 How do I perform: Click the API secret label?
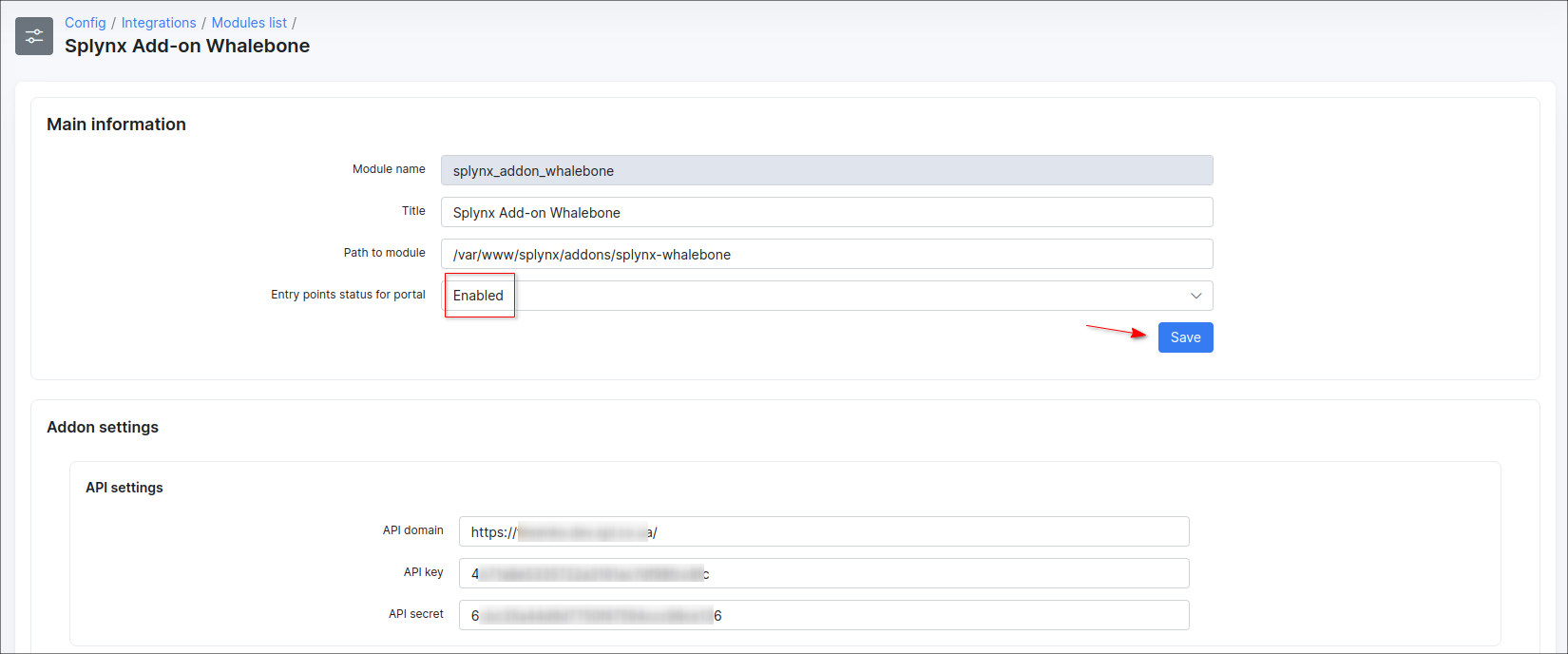tap(415, 614)
